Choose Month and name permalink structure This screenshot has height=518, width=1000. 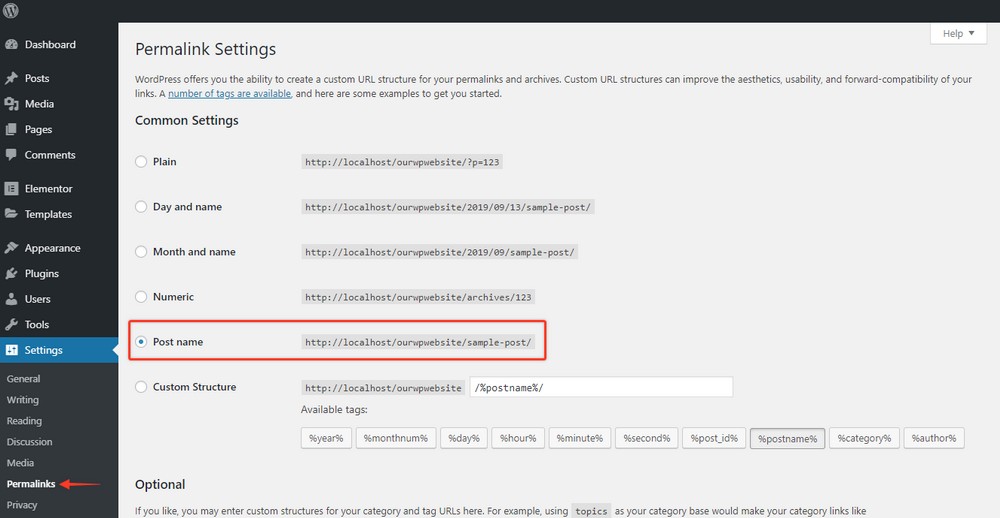pos(141,252)
